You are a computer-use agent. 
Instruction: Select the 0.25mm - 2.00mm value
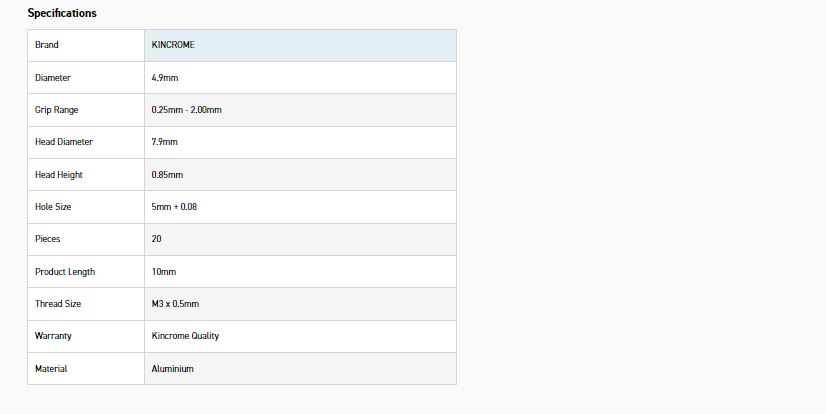click(187, 110)
